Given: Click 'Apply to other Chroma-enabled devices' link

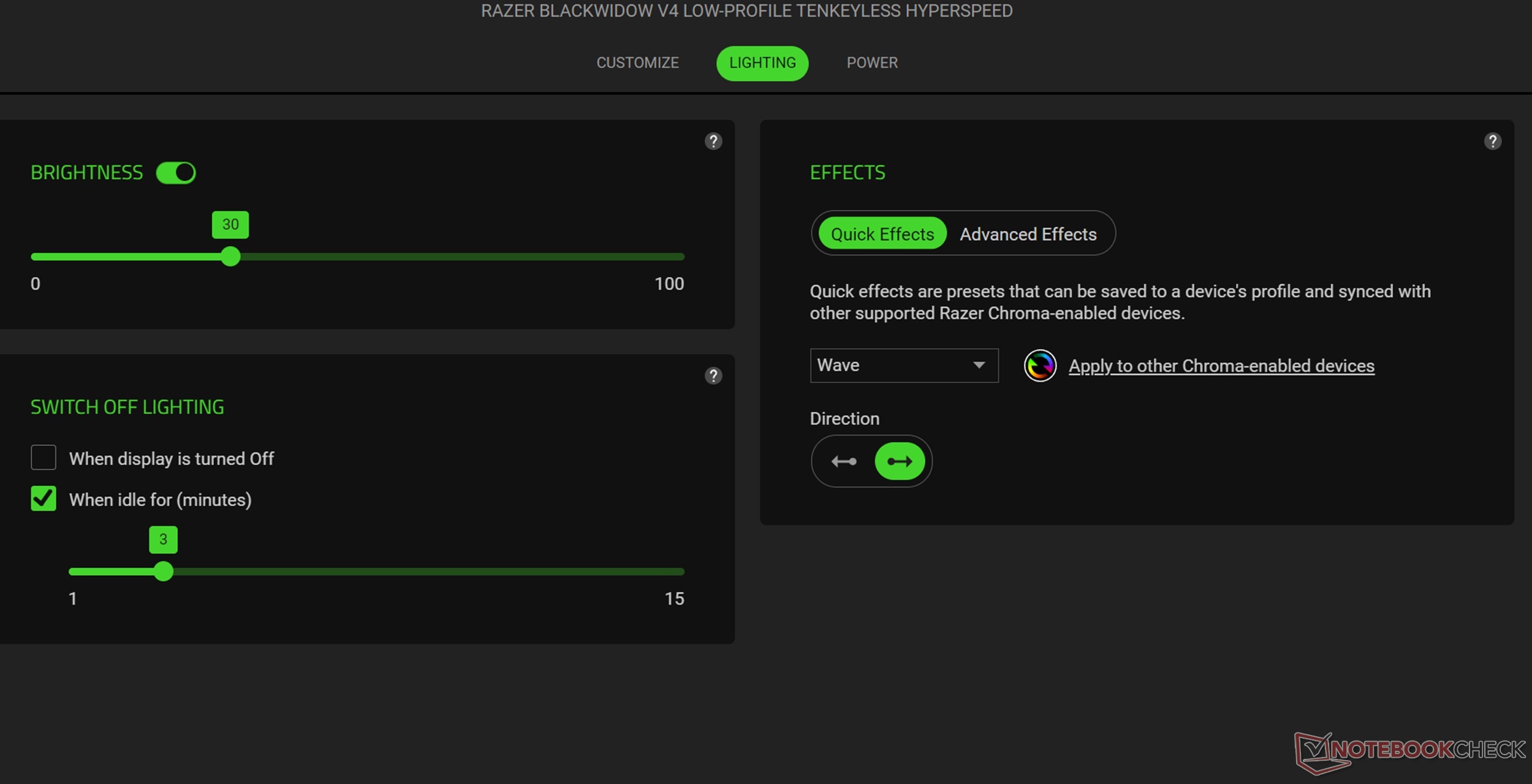Looking at the screenshot, I should click(x=1221, y=366).
